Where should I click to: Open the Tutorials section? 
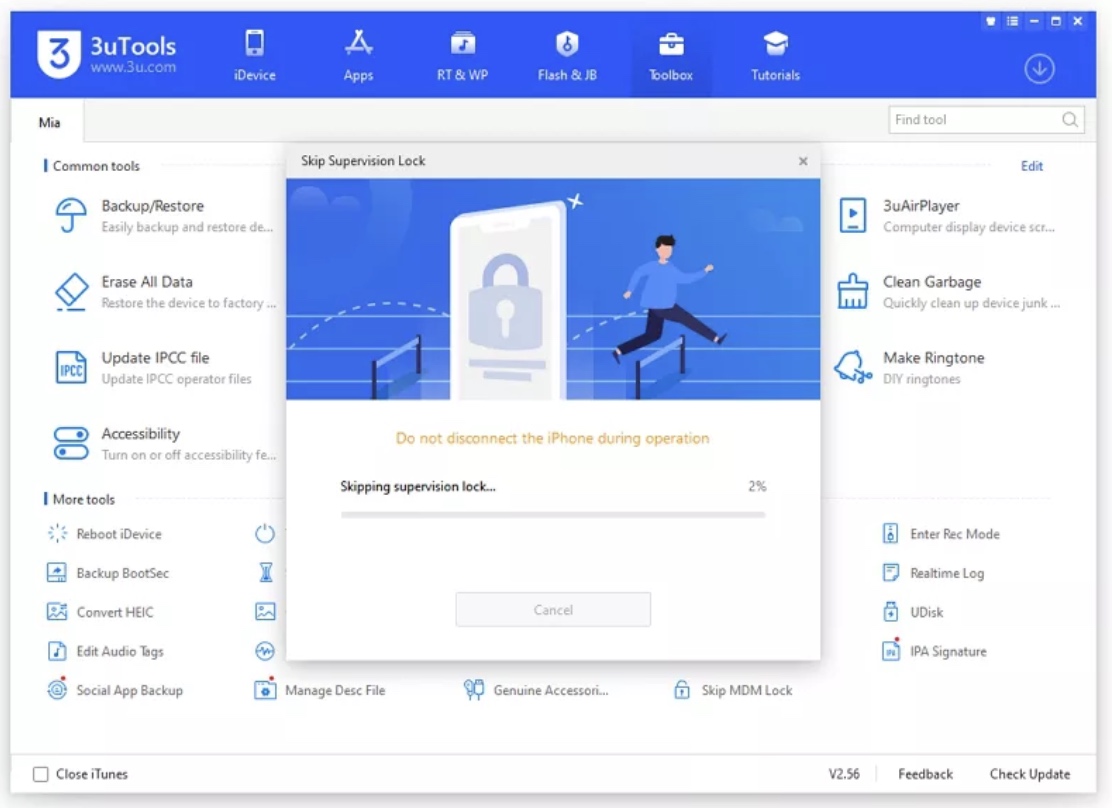coord(775,55)
